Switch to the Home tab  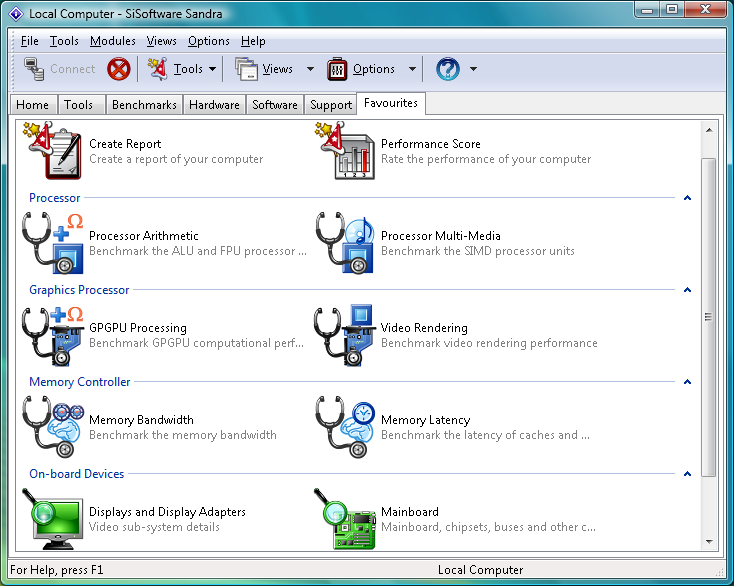pyautogui.click(x=32, y=105)
